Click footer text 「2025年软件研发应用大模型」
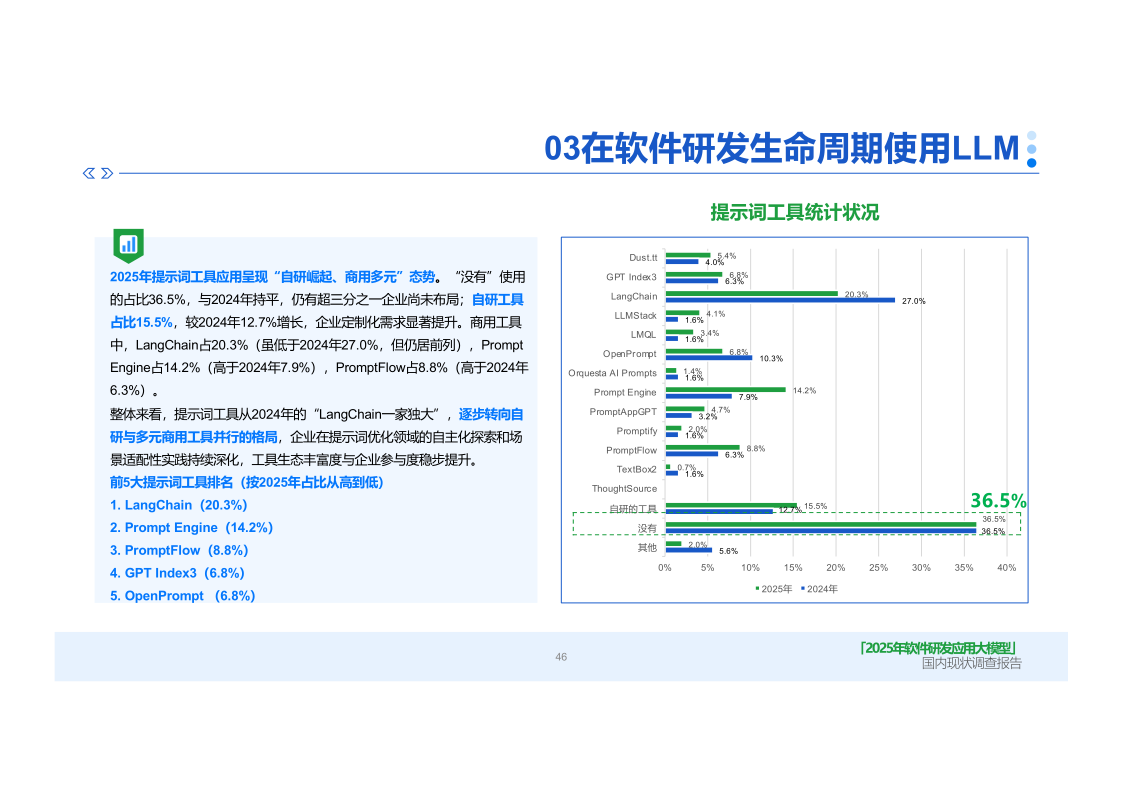This screenshot has height=794, width=1123. point(938,648)
